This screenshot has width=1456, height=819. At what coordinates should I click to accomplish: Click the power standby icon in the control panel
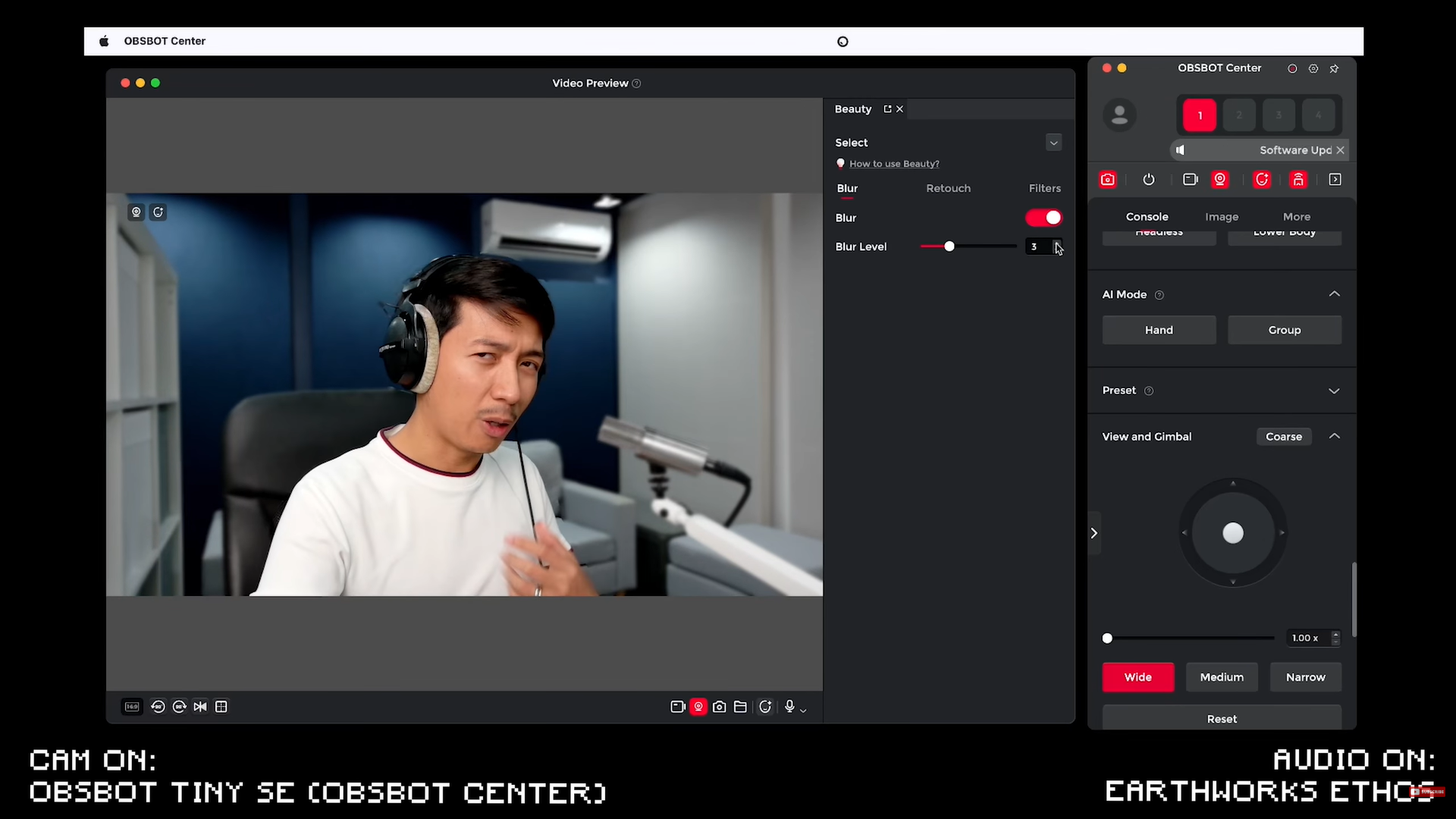1149,180
